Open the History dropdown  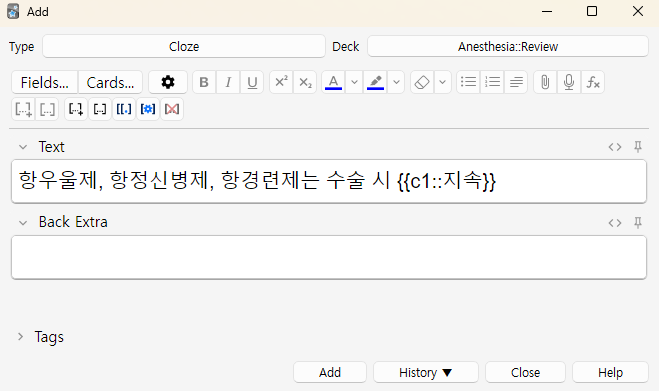(426, 373)
